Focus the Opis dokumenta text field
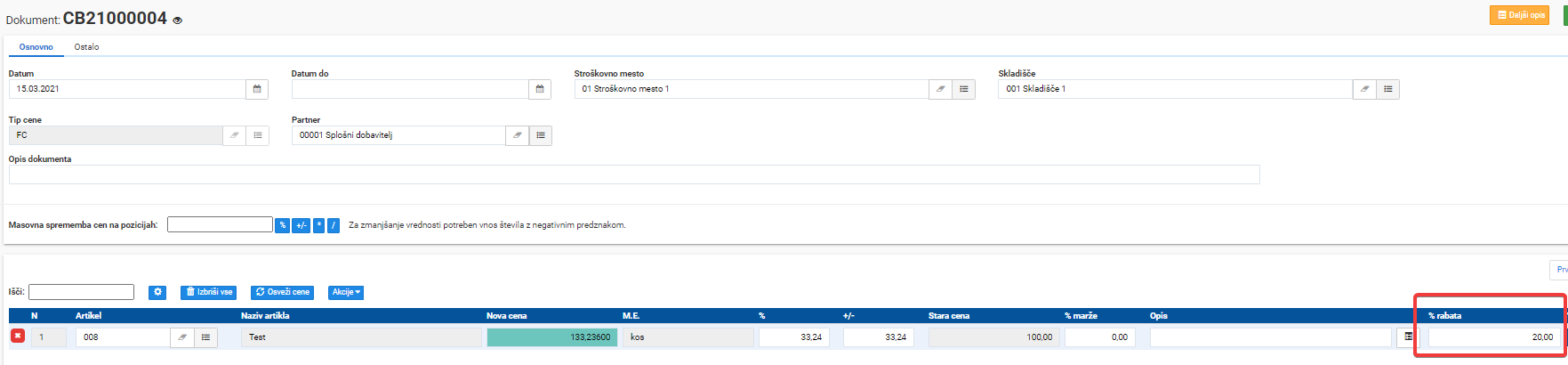The image size is (1568, 365). tap(634, 174)
